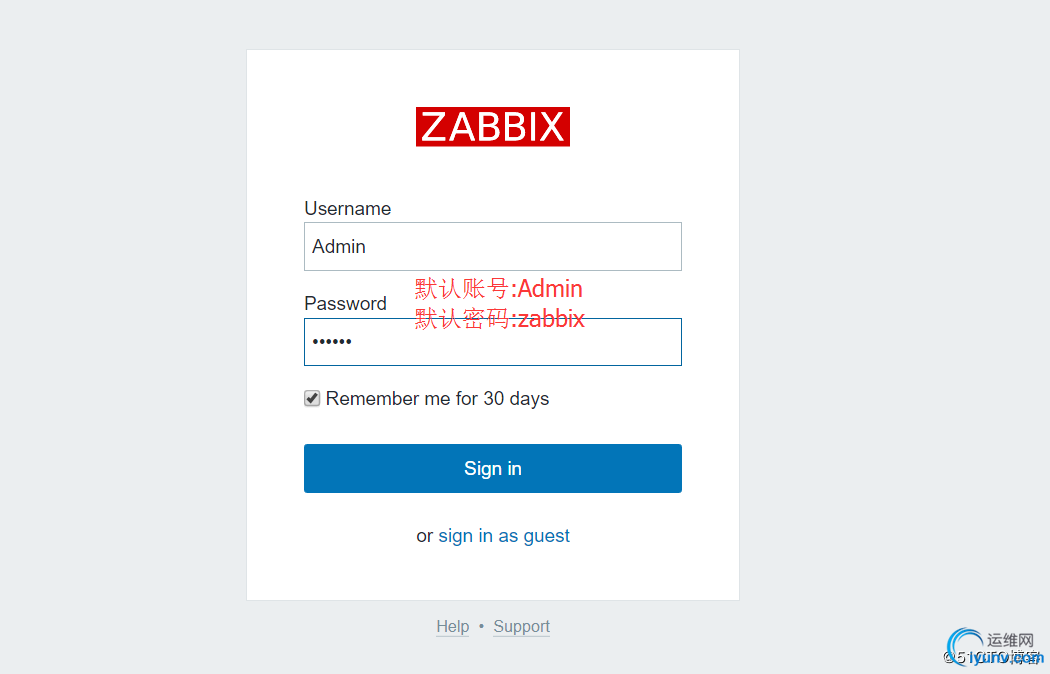This screenshot has width=1050, height=674.
Task: Click the blue Sign in button
Action: pyautogui.click(x=493, y=469)
